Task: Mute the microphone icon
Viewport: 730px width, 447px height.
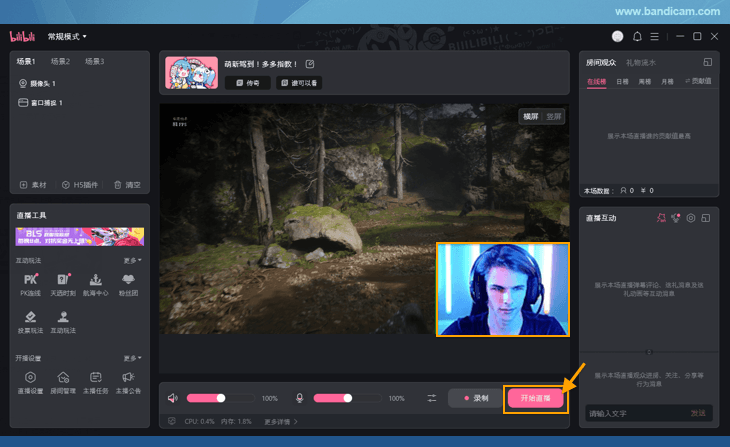Action: 299,398
